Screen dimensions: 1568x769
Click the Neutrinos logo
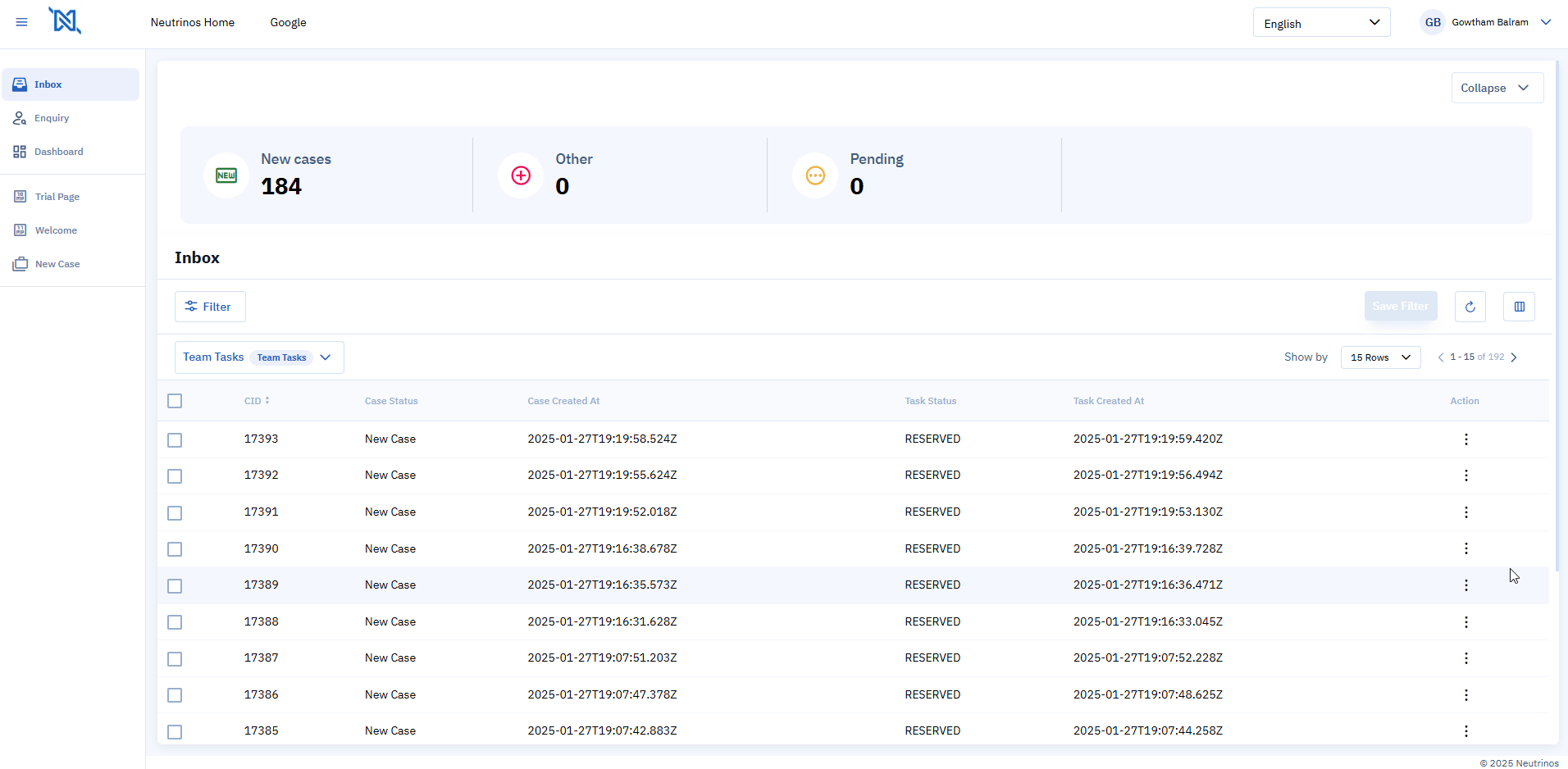coord(65,20)
